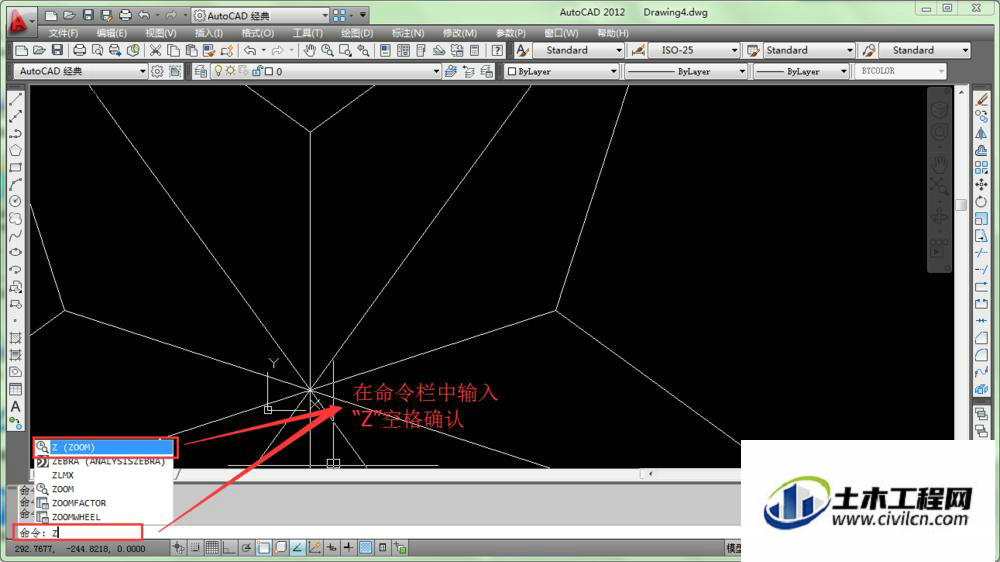Viewport: 1000px width, 562px height.
Task: Toggle Object Snap Tracking in status bar
Action: (x=297, y=547)
